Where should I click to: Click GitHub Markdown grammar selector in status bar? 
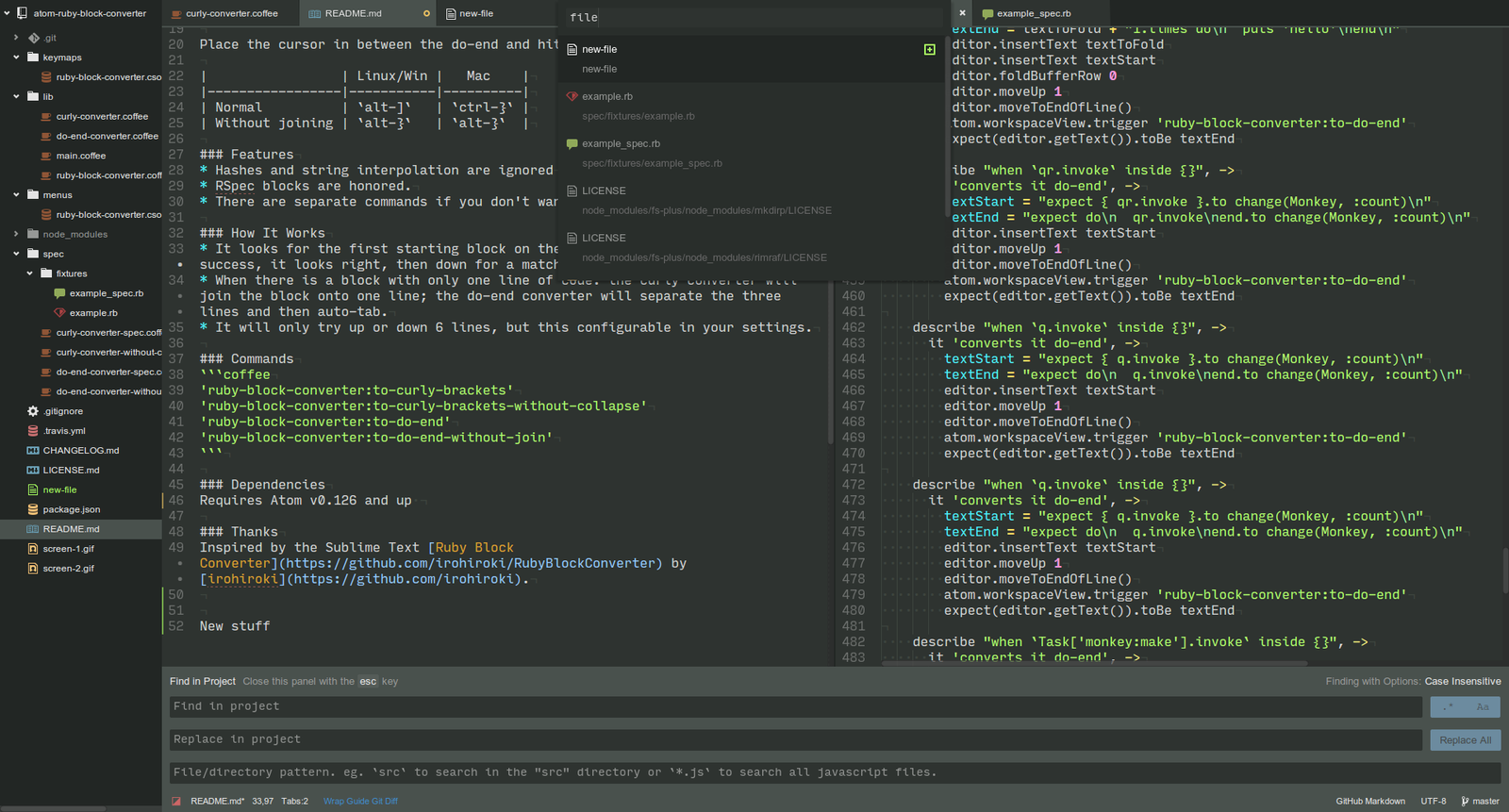[x=1370, y=802]
